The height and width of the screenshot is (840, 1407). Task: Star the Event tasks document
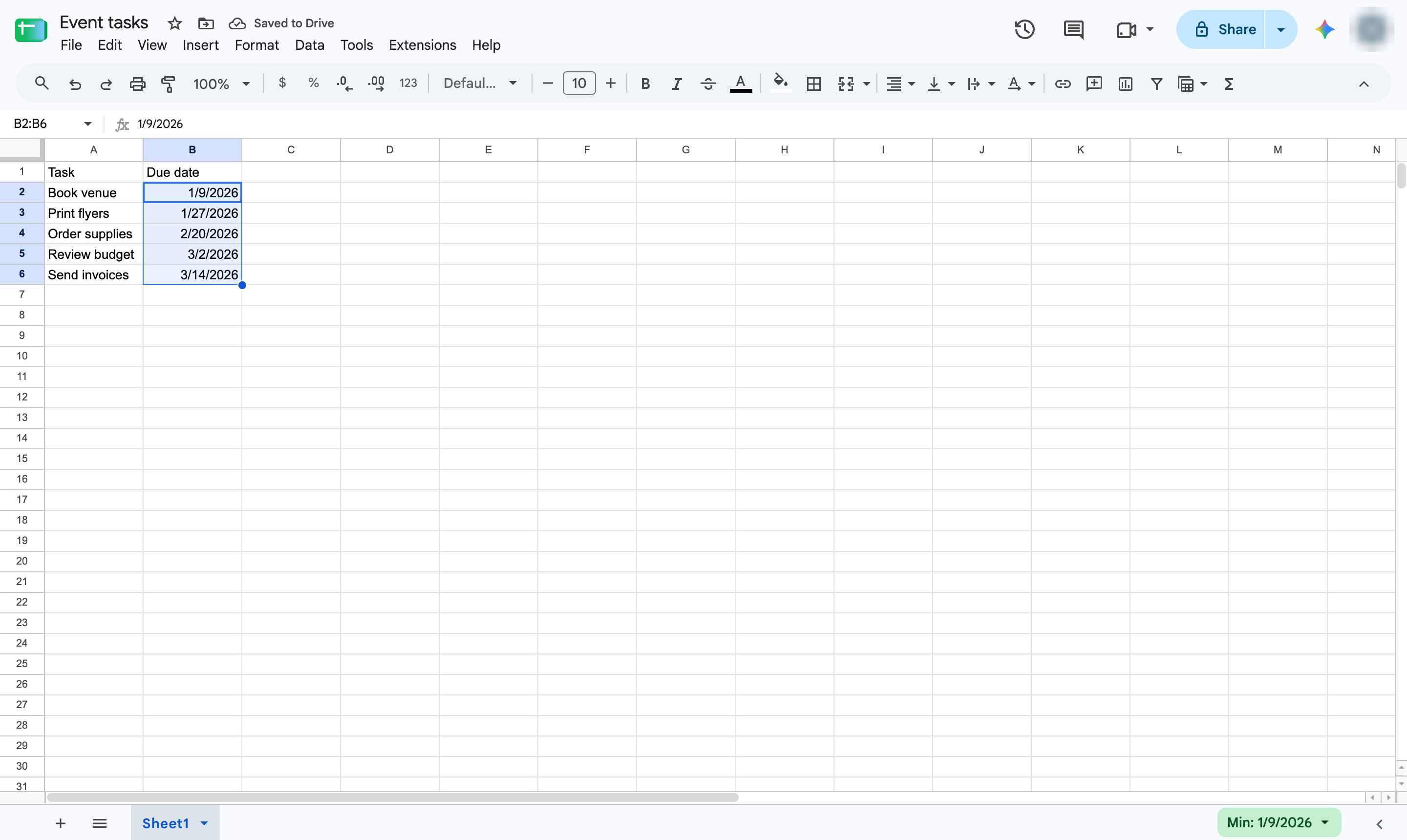(x=174, y=23)
